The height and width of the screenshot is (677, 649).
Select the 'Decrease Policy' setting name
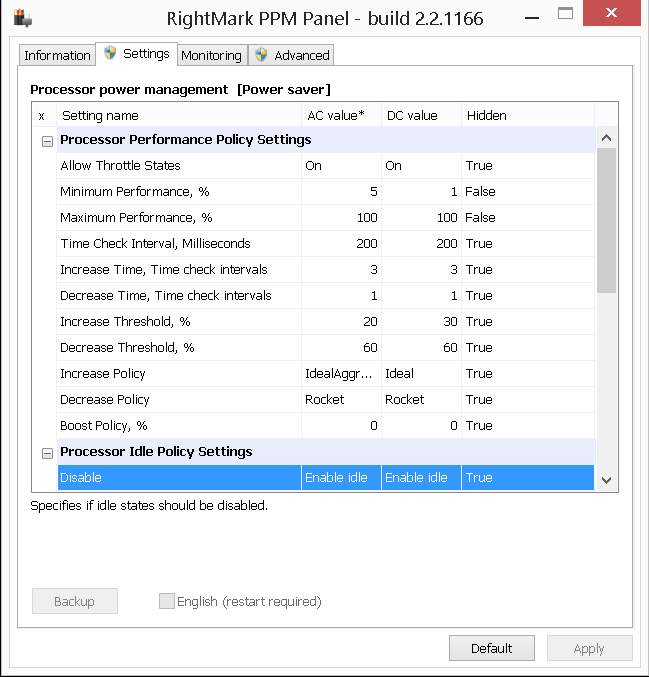pos(104,399)
